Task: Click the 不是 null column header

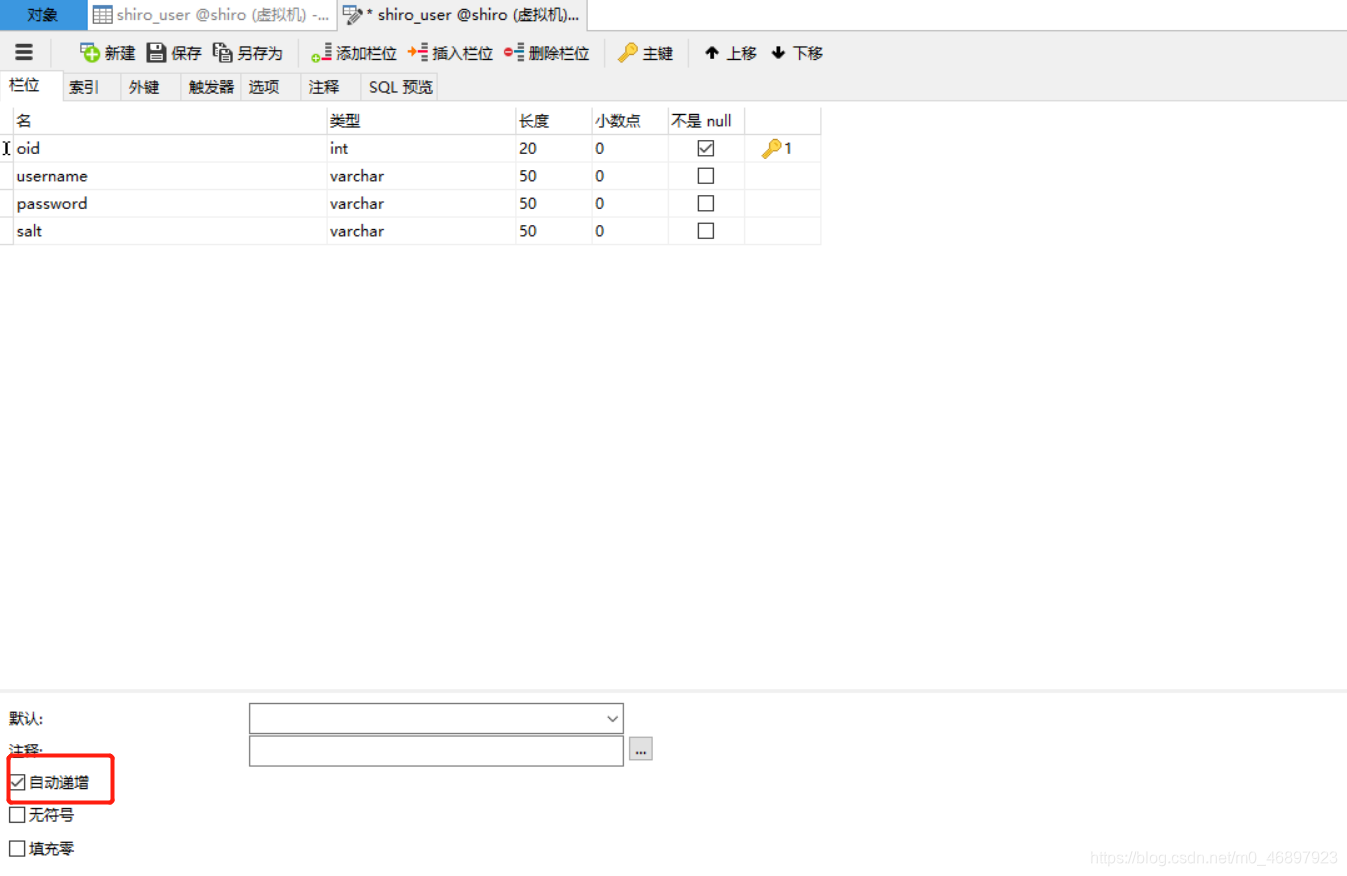Action: [706, 121]
